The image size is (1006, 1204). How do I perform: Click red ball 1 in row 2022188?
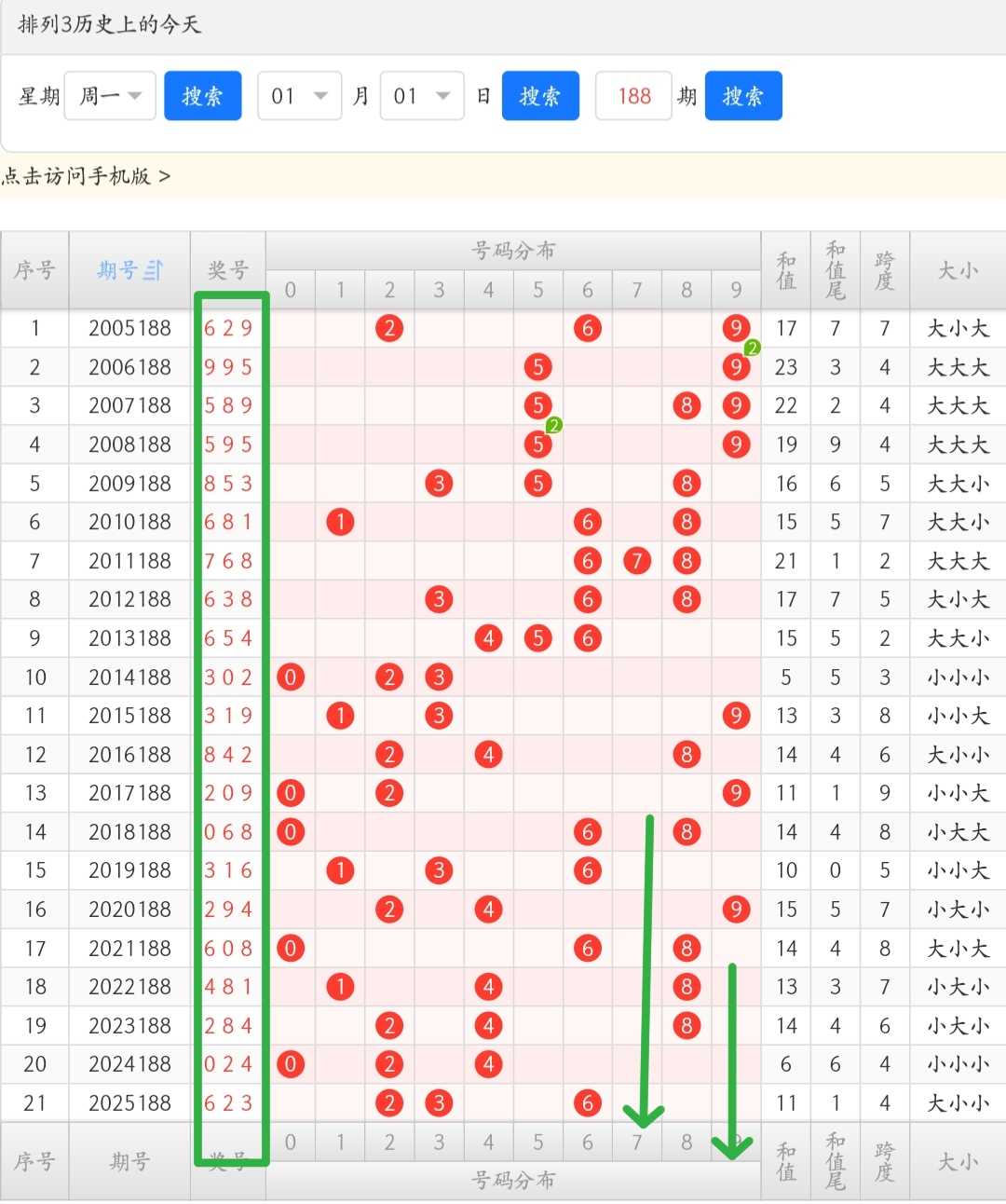(x=340, y=987)
